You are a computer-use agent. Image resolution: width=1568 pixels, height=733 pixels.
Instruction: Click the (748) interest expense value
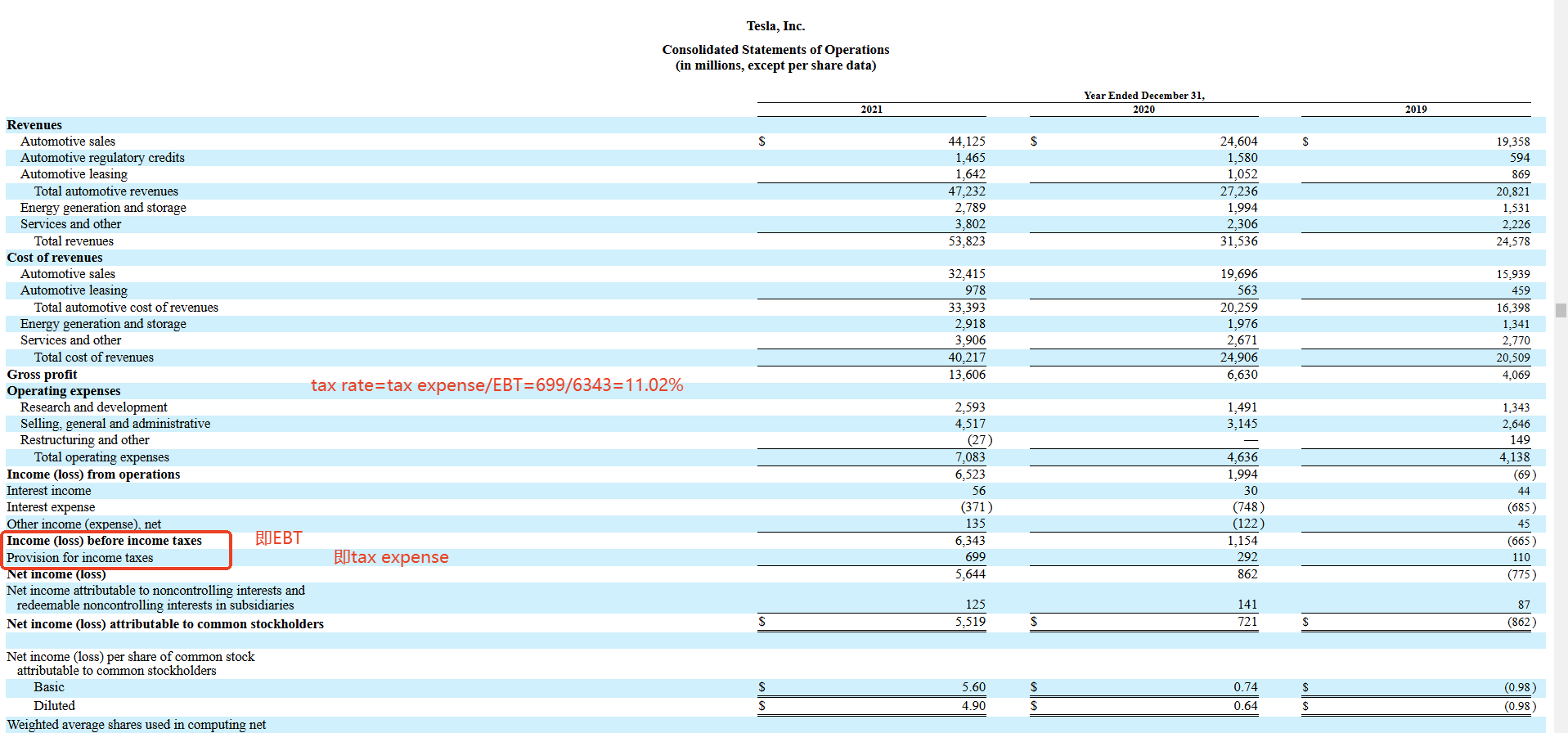pos(1249,507)
